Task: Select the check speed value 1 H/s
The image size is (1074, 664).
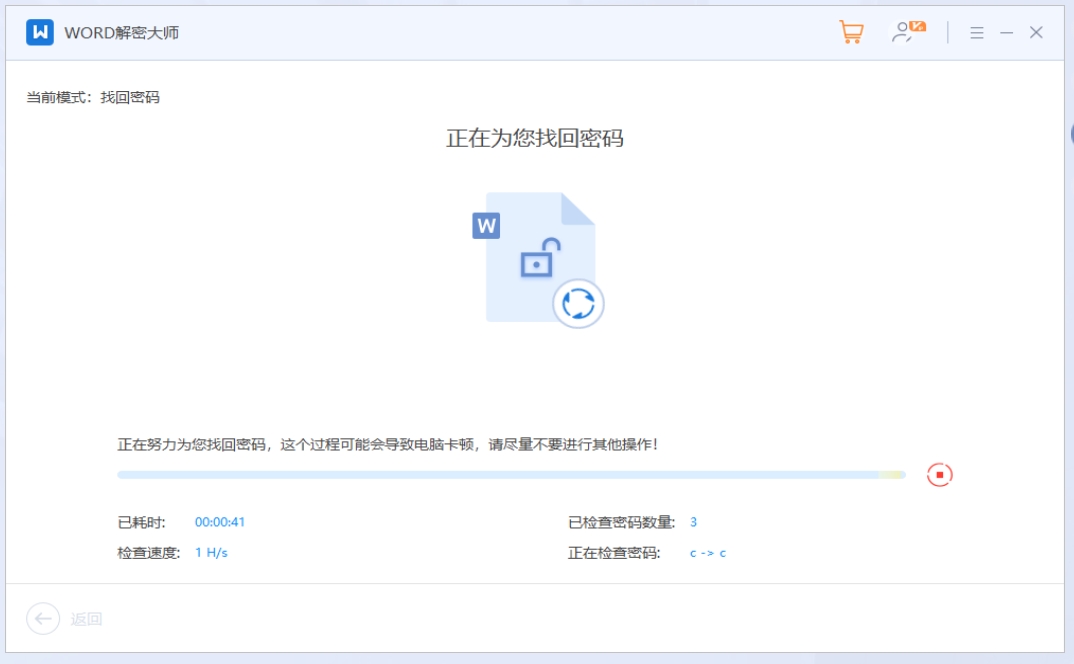Action: tap(211, 552)
